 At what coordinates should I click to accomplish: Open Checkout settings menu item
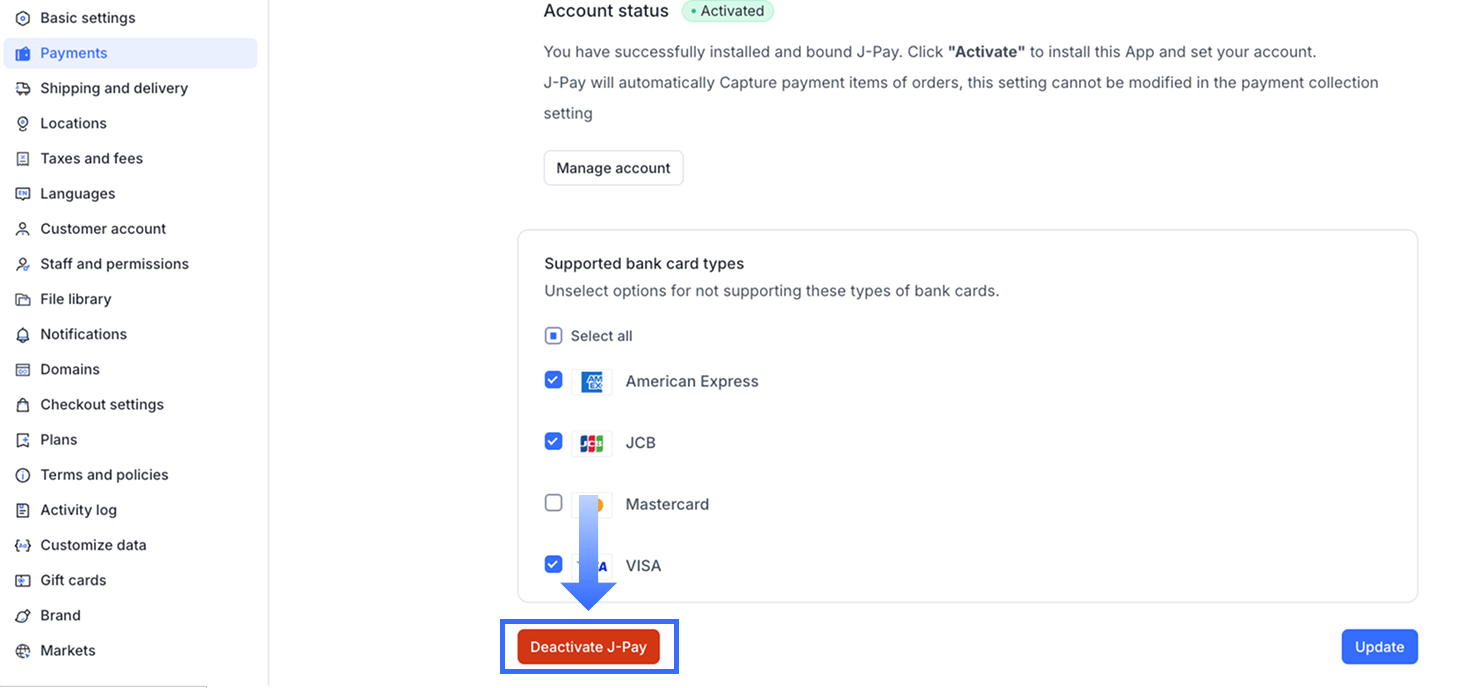tap(101, 404)
